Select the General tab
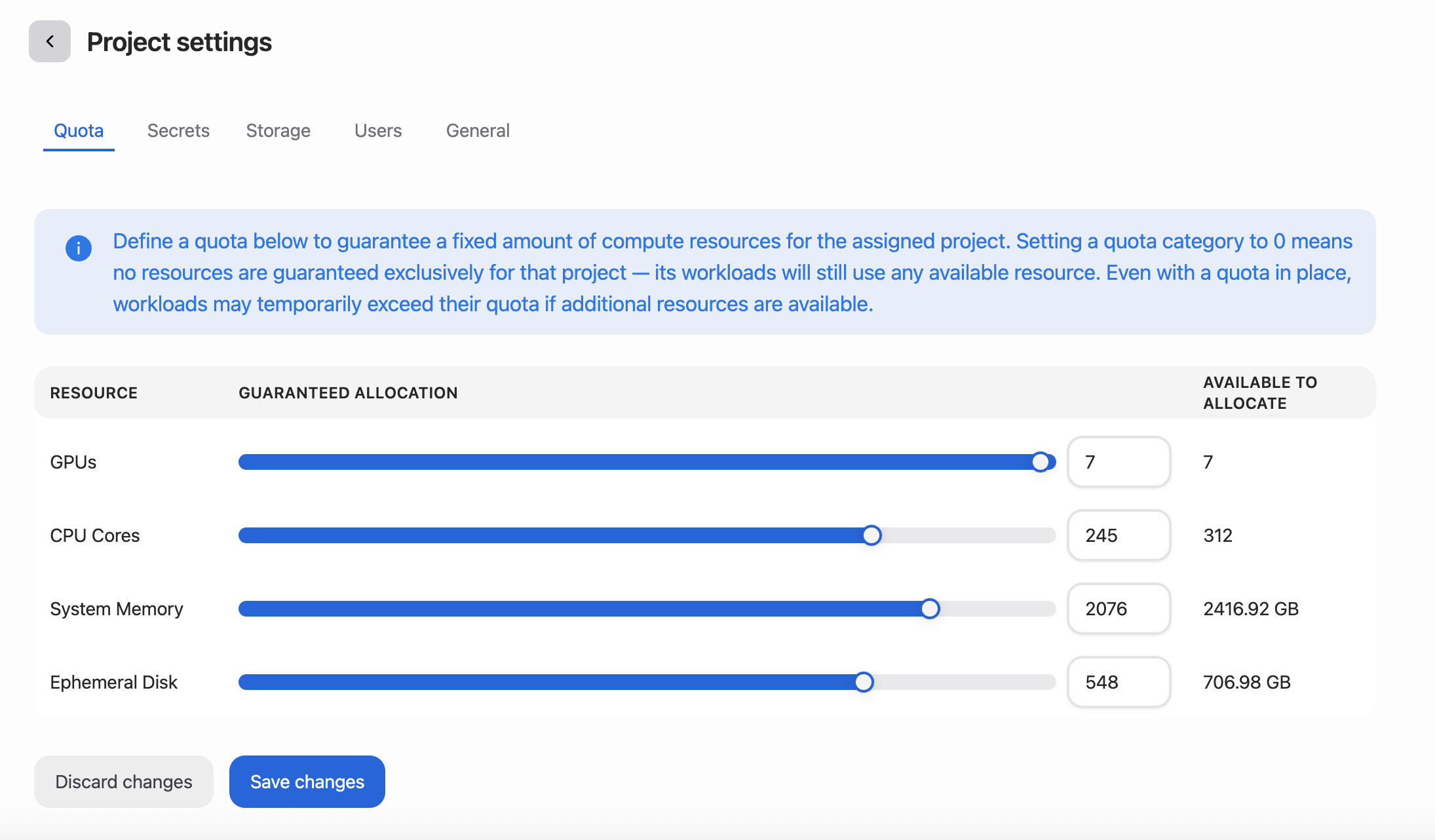The image size is (1435, 840). click(478, 130)
